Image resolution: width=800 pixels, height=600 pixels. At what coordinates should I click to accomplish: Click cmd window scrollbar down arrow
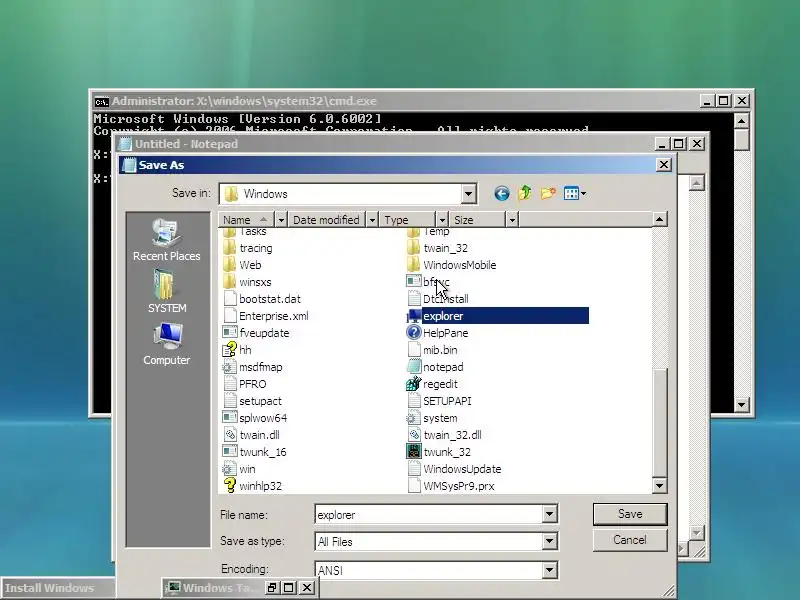point(741,405)
